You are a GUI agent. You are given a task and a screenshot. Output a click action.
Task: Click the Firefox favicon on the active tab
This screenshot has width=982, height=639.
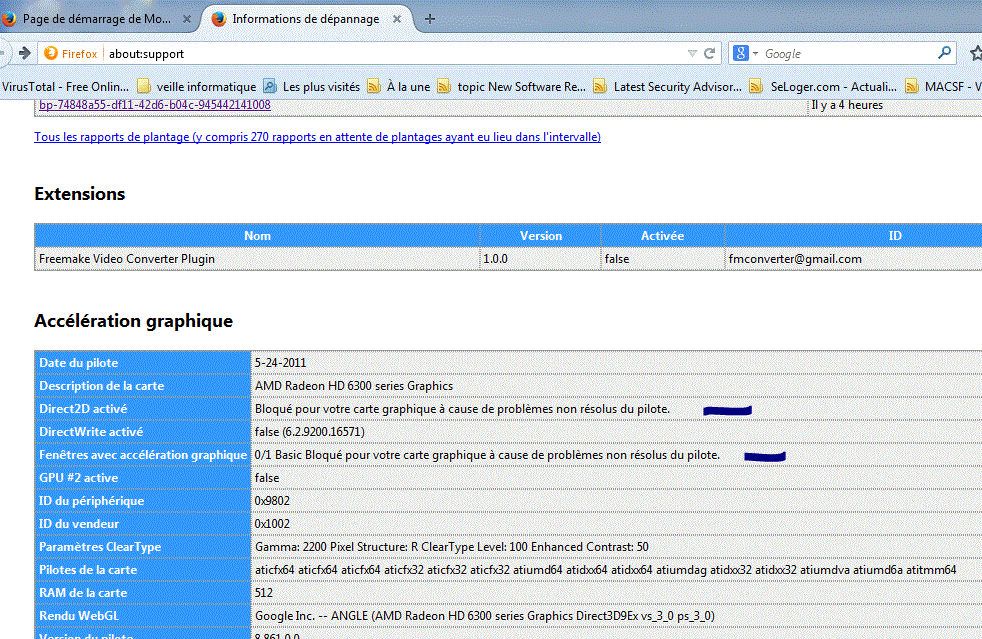tap(217, 17)
